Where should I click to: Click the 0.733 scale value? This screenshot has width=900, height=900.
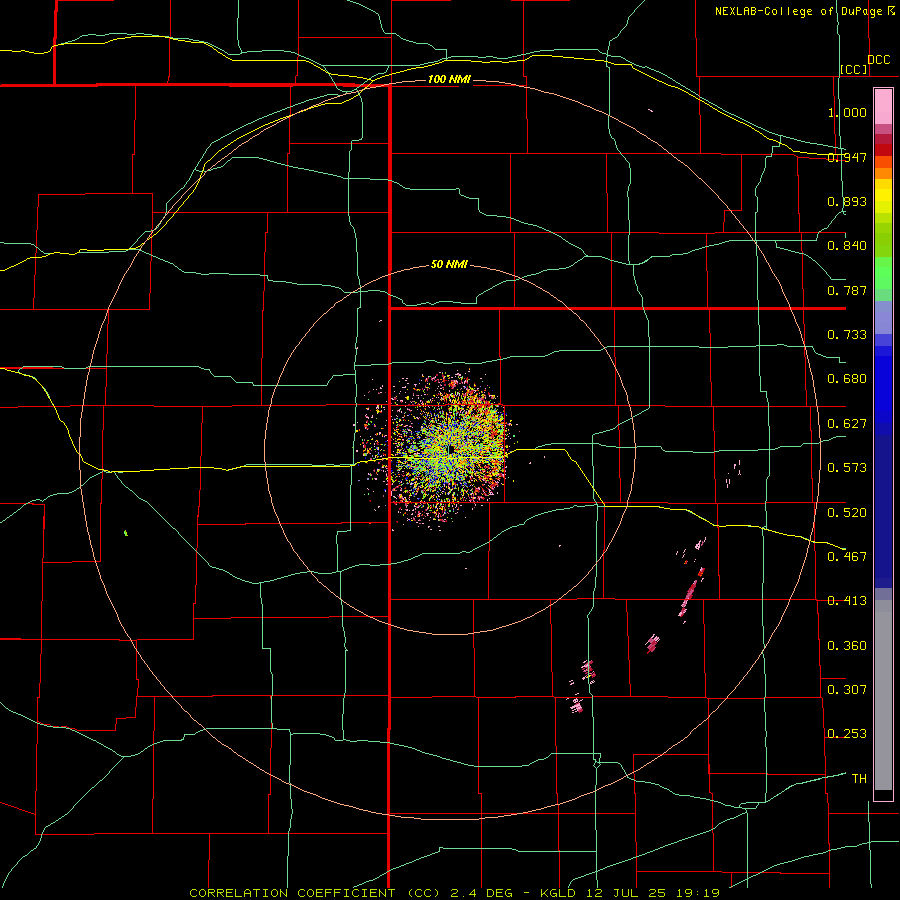[x=847, y=335]
